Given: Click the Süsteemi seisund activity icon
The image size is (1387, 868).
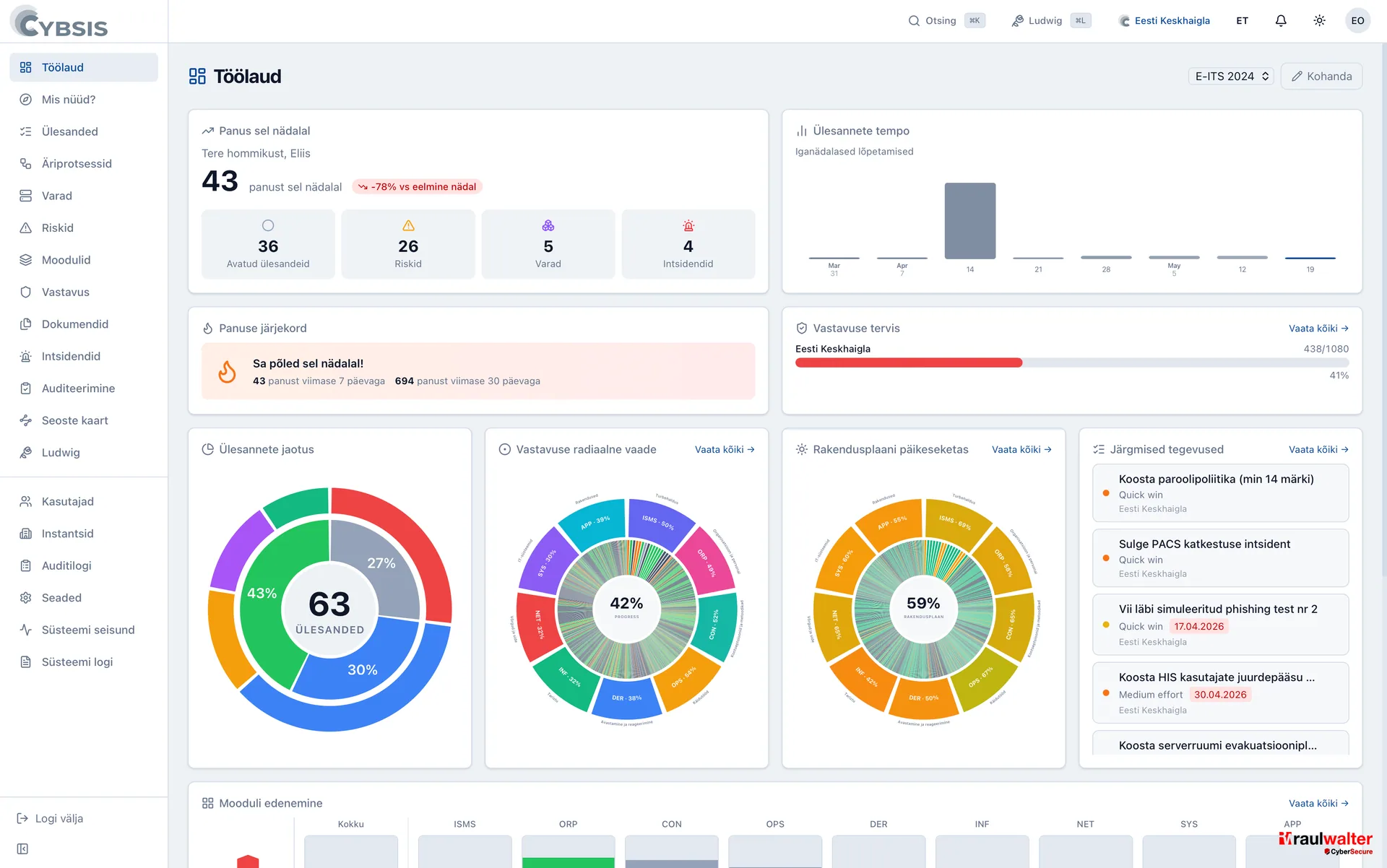Looking at the screenshot, I should tap(26, 630).
